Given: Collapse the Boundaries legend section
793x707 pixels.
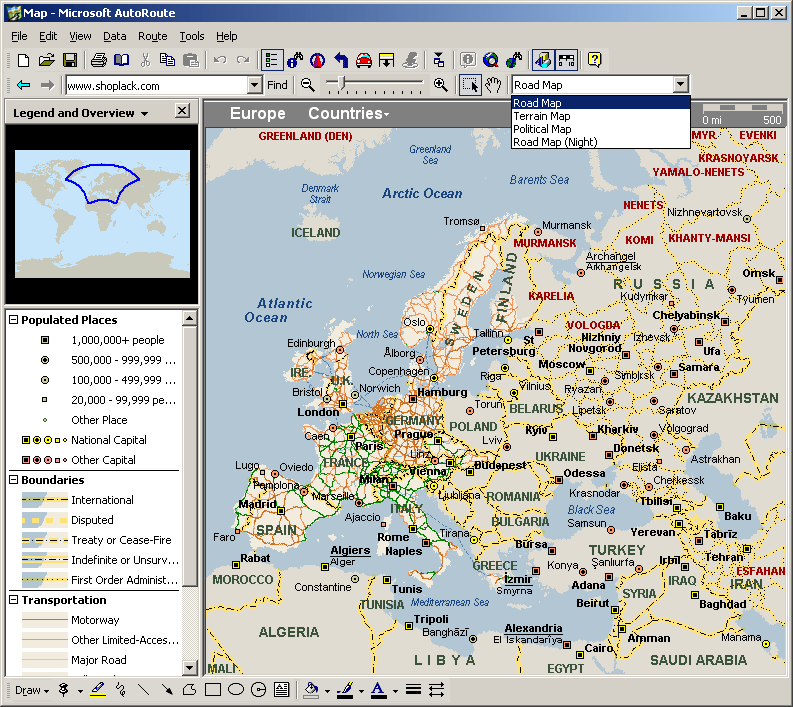Looking at the screenshot, I should 14,479.
